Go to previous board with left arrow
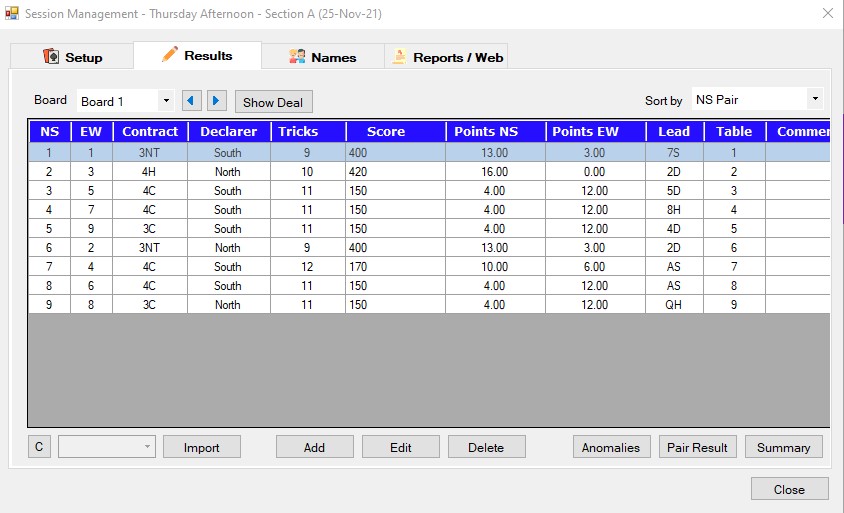This screenshot has width=844, height=513. (192, 101)
